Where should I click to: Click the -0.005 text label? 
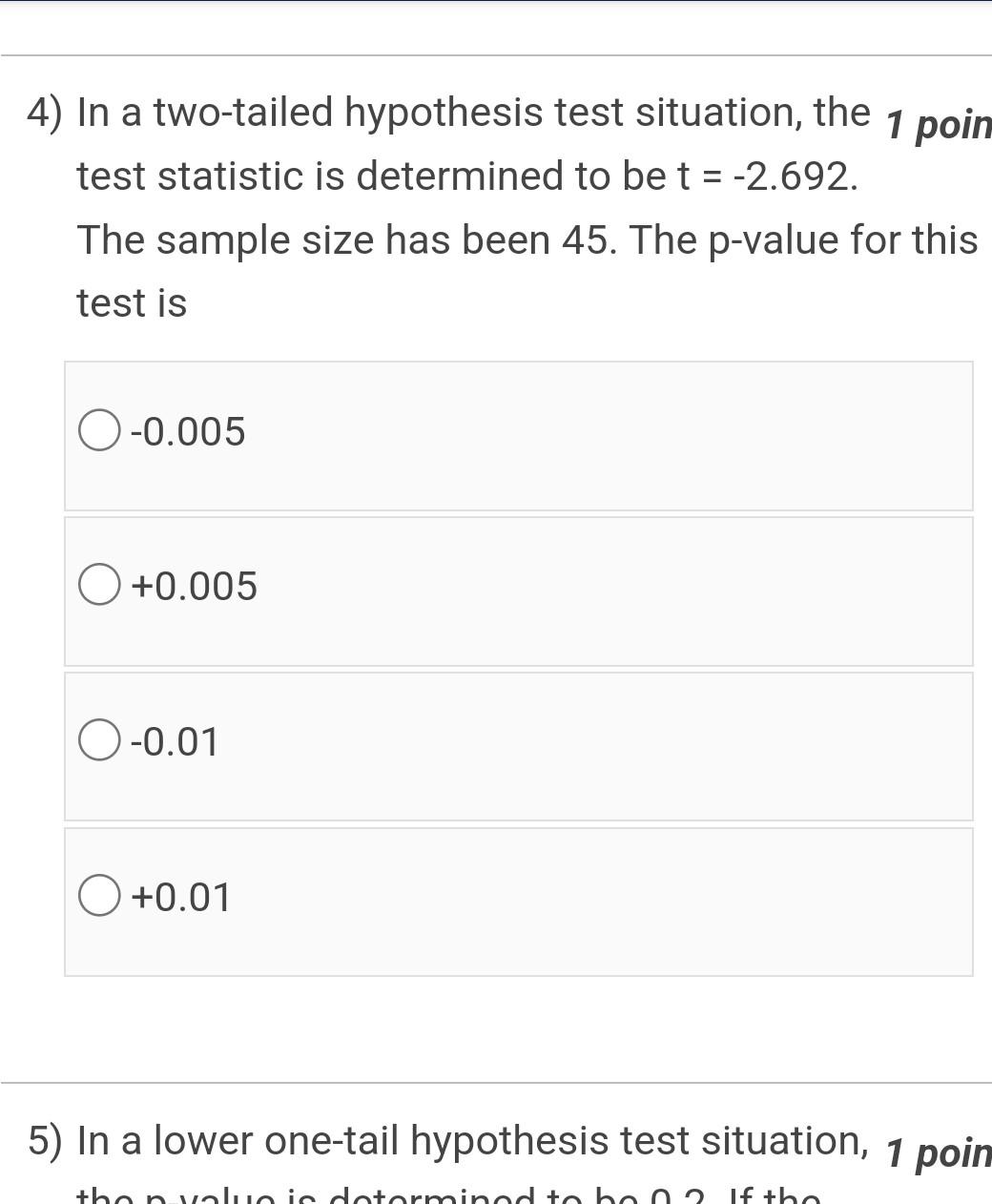coord(188,430)
